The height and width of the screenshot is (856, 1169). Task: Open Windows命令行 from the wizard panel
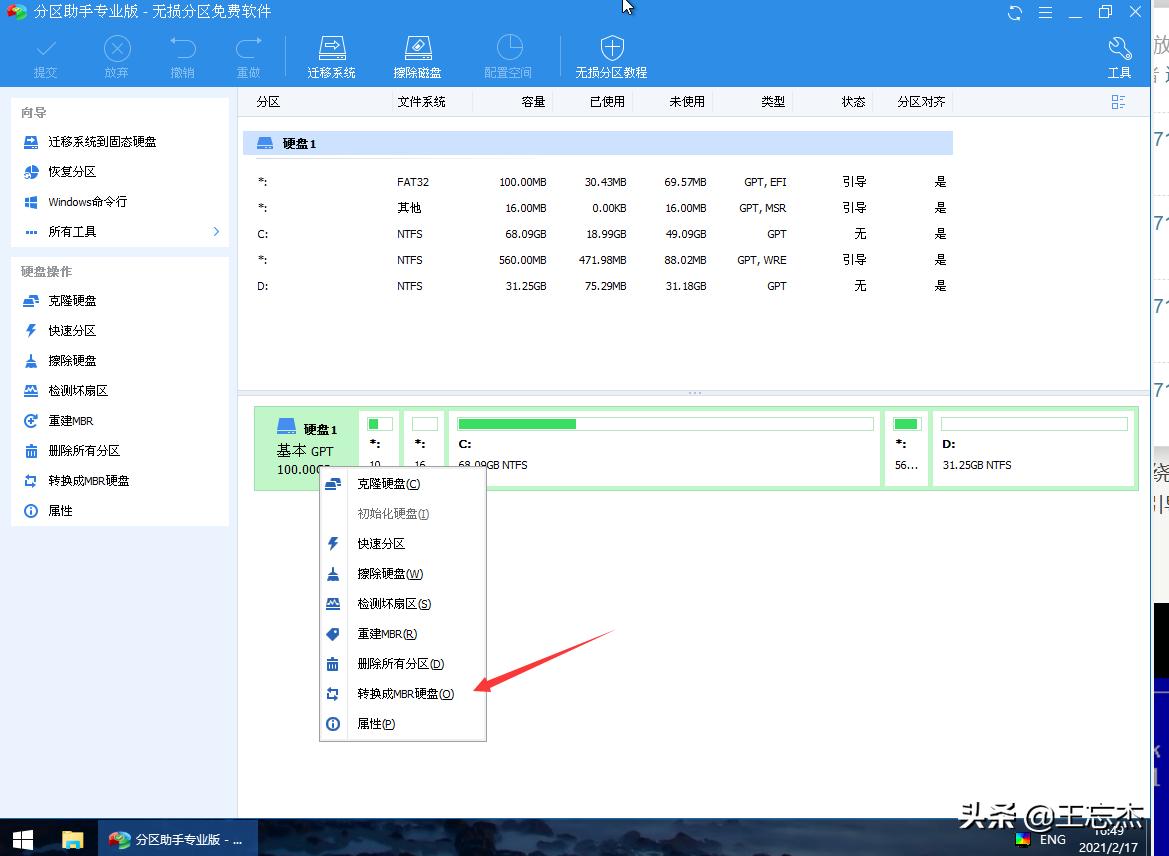click(x=87, y=202)
